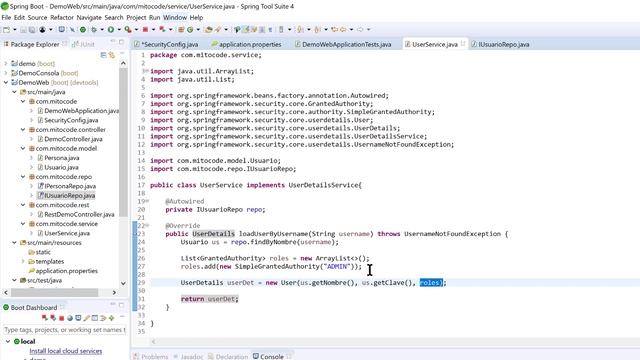
Task: Click Package Explorer scrollbar down arrow
Action: pos(123,283)
